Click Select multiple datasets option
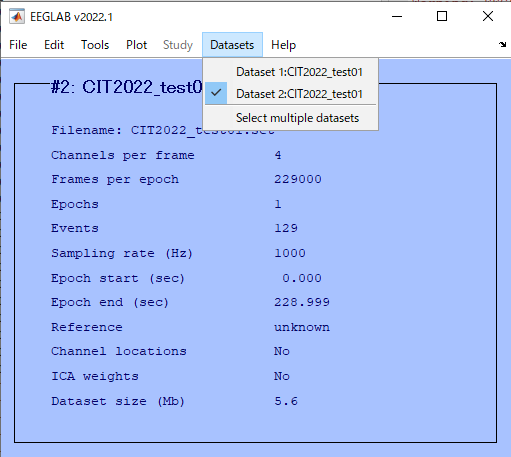The width and height of the screenshot is (511, 457). click(x=290, y=118)
